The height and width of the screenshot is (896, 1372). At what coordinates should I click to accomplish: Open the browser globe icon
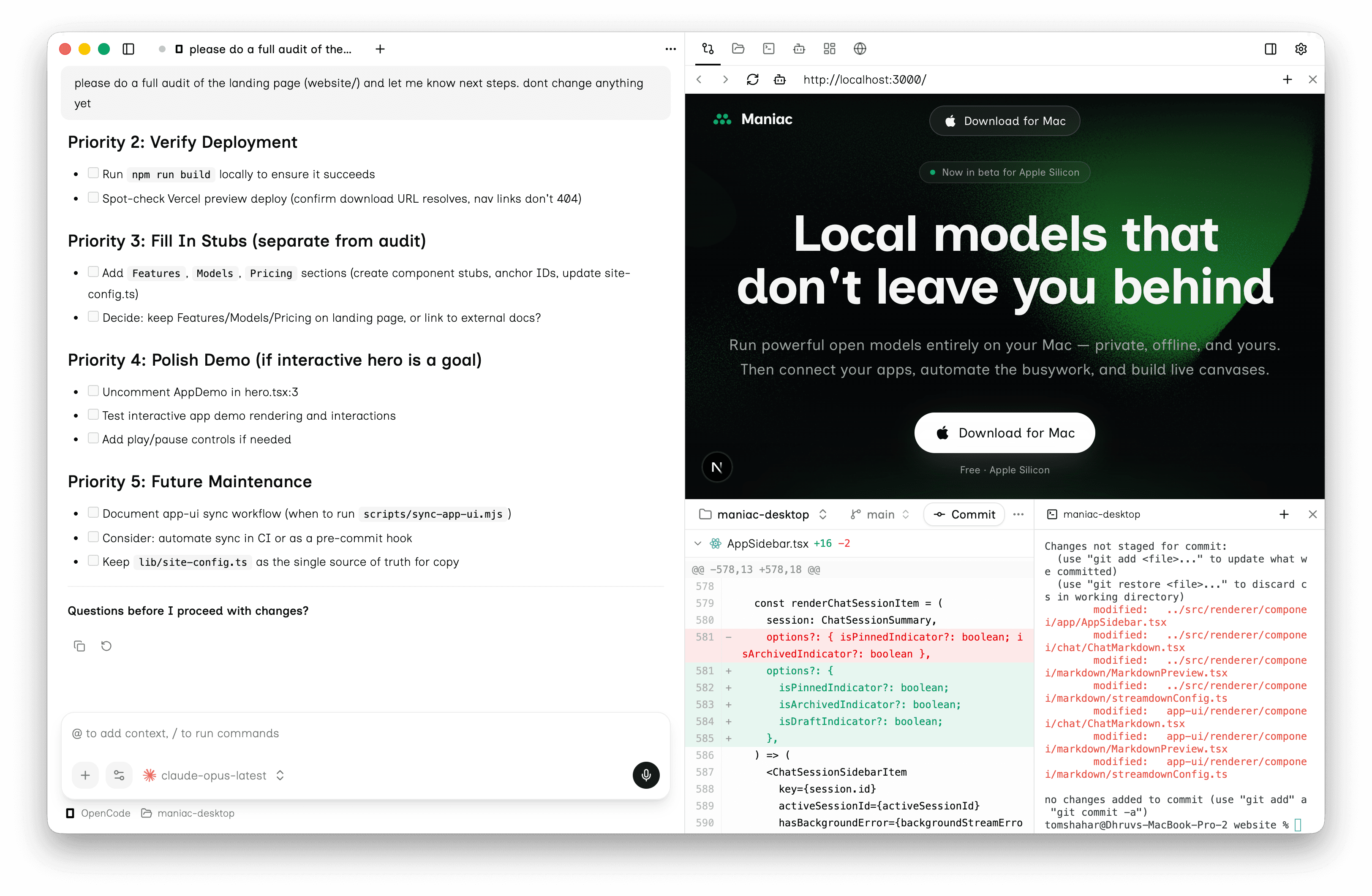tap(860, 49)
